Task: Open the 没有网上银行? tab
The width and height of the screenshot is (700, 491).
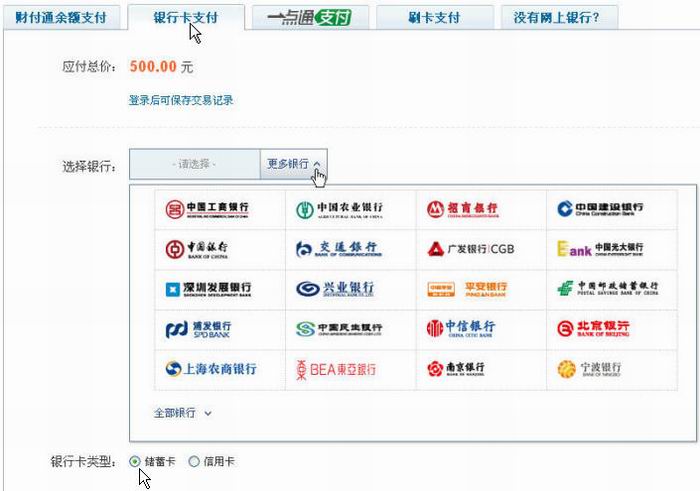Action: click(559, 18)
